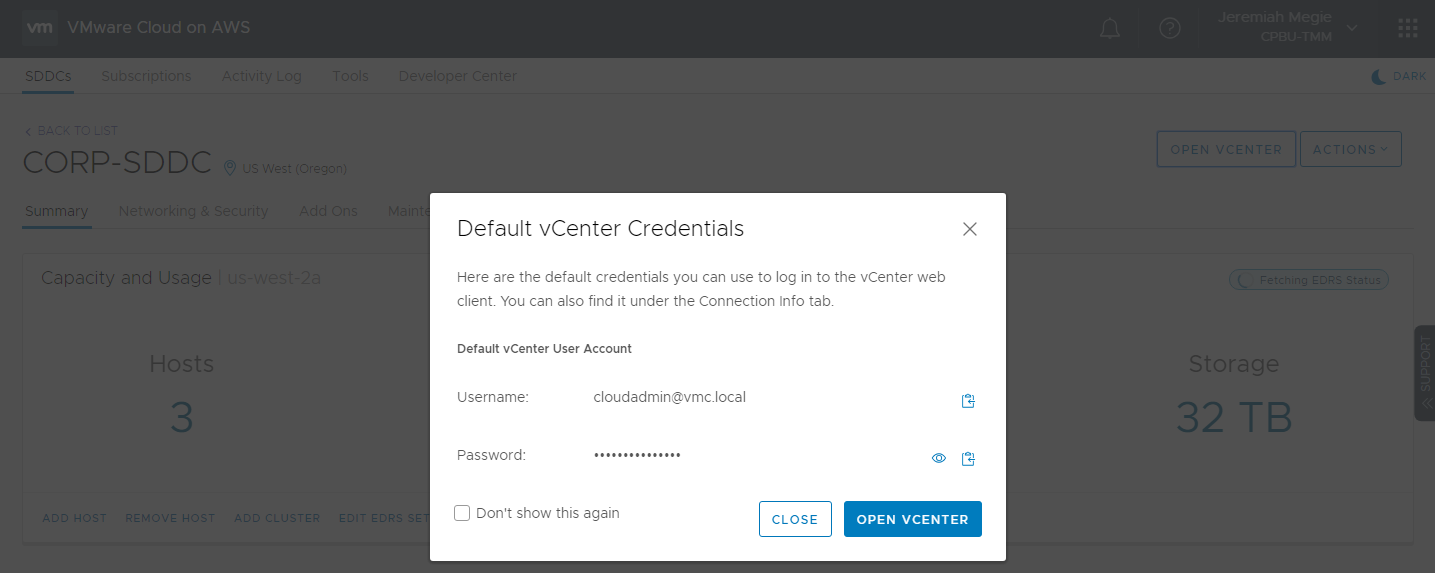1435x573 pixels.
Task: Open the apps grid switcher
Action: (x=1408, y=28)
